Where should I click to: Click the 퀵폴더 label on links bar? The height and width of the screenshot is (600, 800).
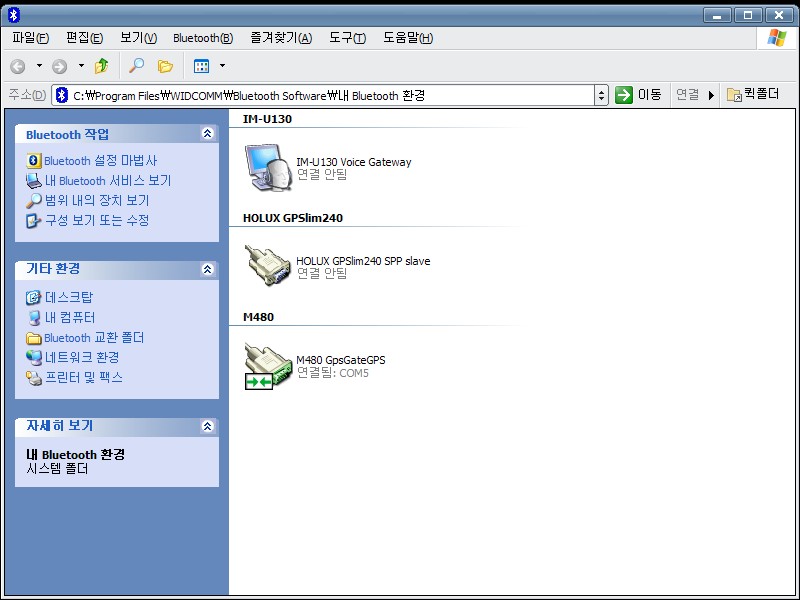tap(762, 94)
